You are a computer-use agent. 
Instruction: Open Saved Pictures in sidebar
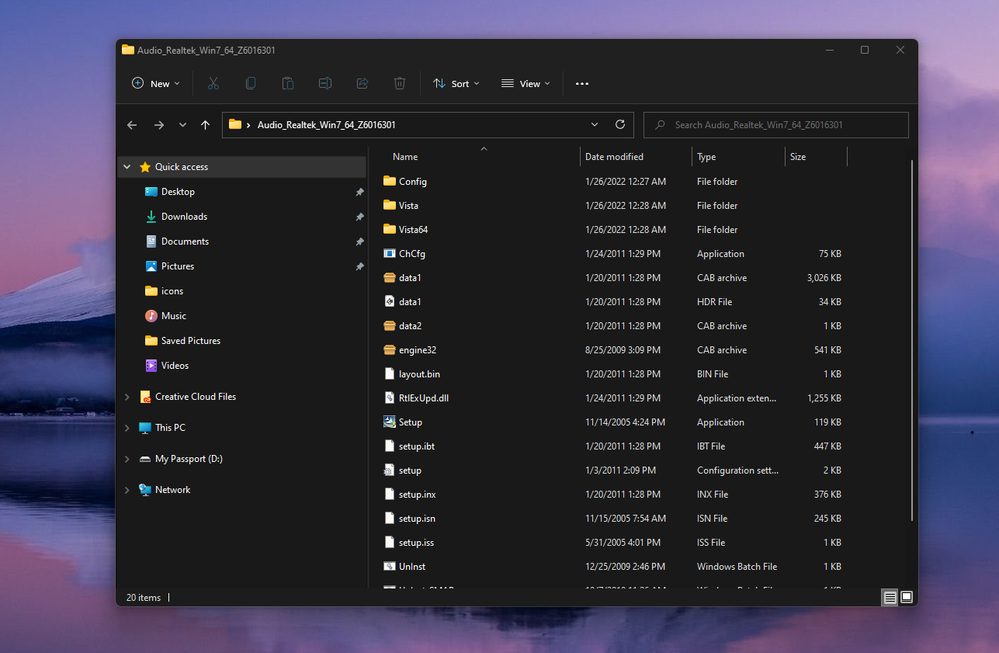(190, 341)
